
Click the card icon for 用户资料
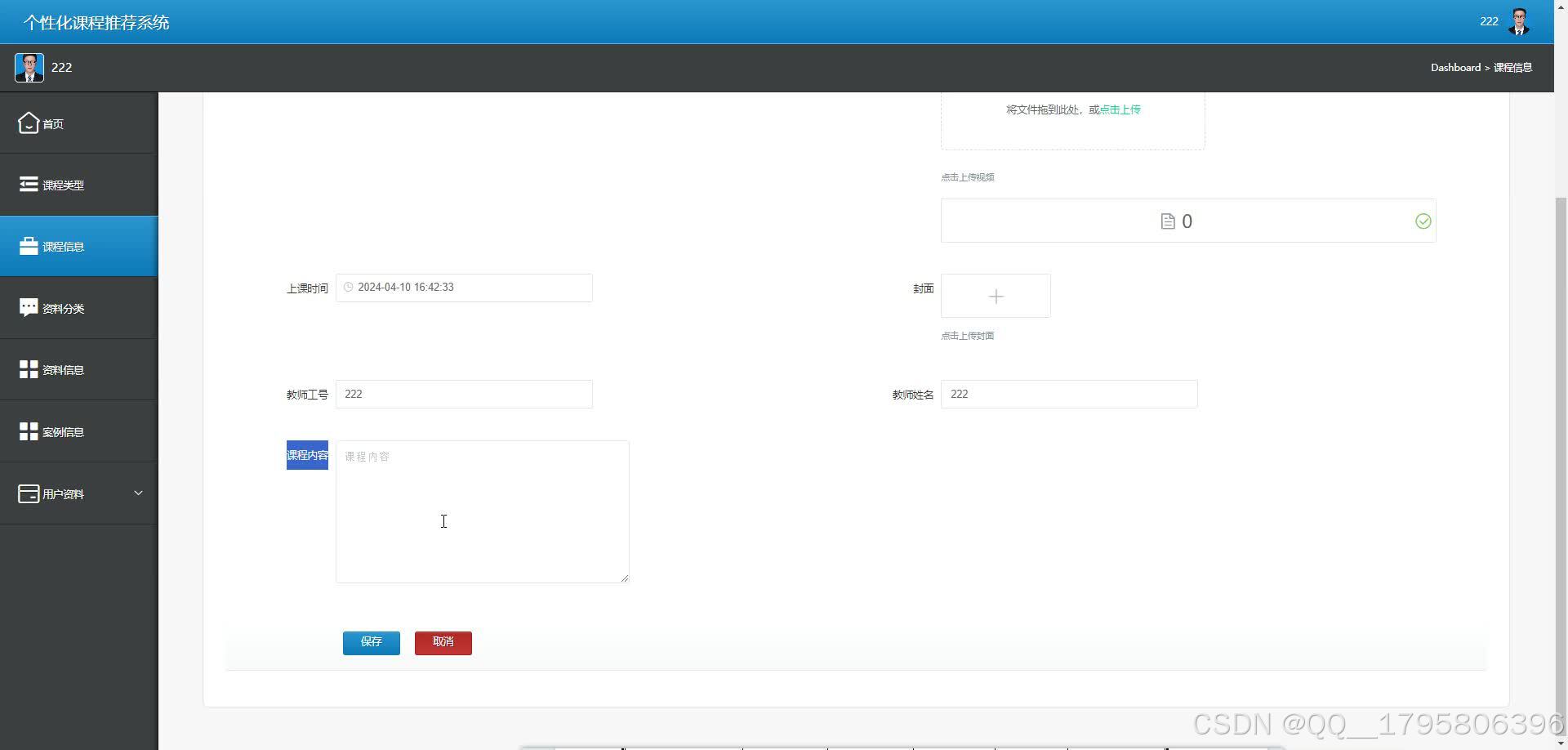point(29,493)
